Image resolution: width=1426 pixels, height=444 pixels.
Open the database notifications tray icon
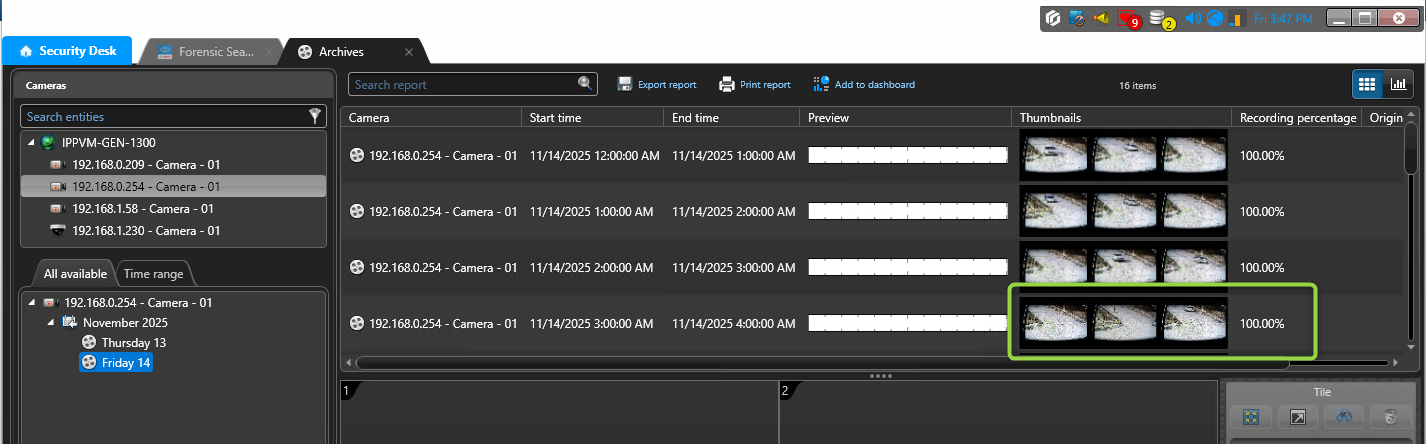click(x=1160, y=18)
